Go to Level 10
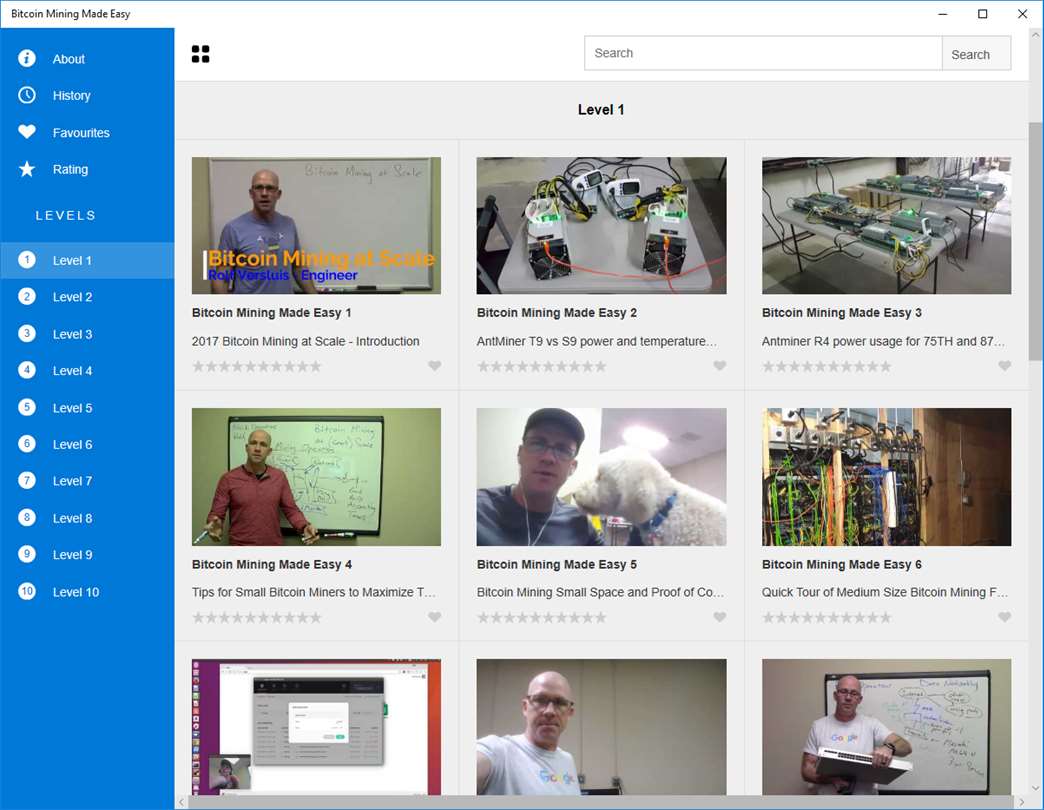 coord(87,592)
